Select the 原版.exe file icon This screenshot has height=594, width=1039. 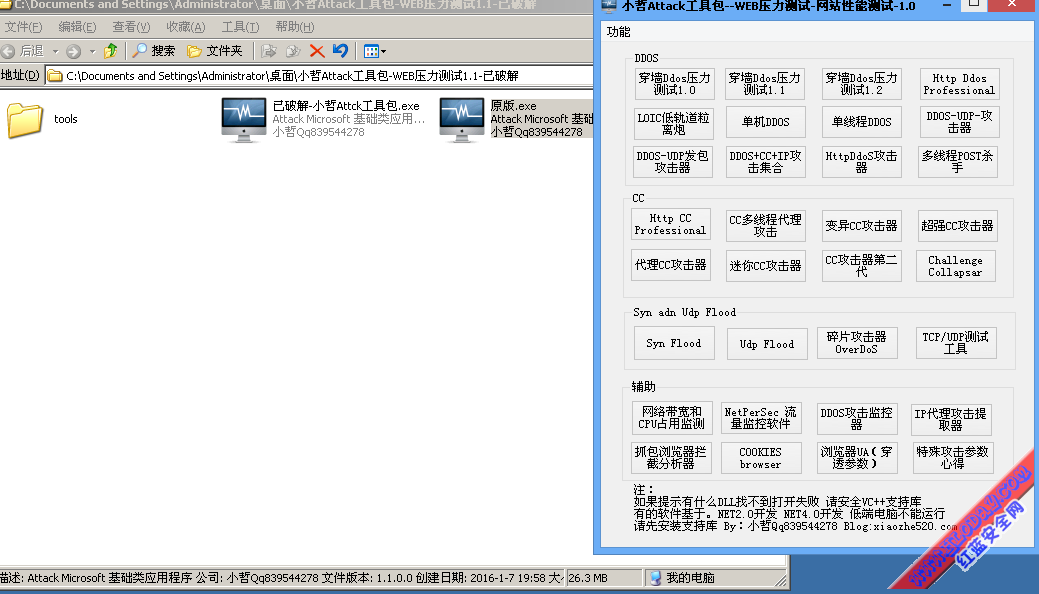[x=462, y=119]
